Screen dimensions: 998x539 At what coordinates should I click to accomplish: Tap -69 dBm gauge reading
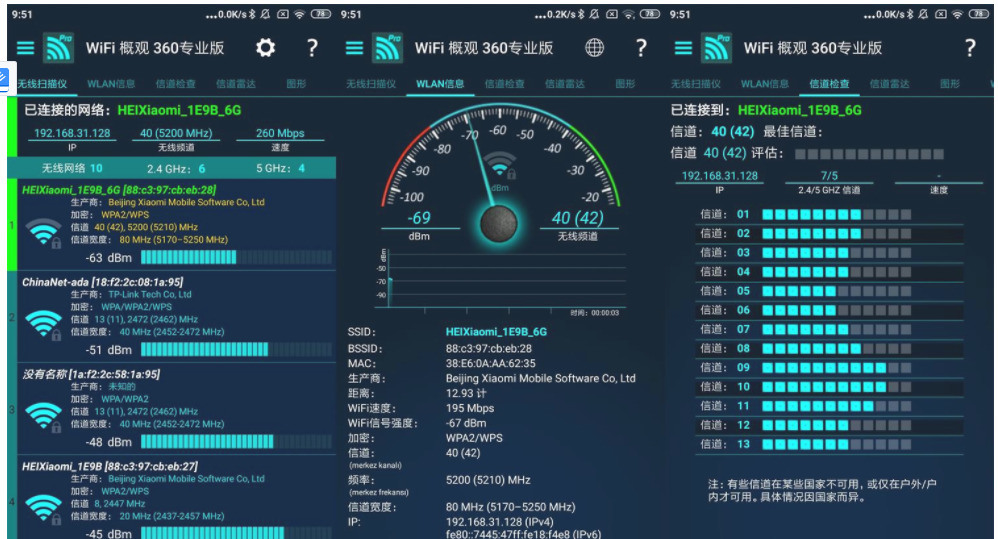419,218
